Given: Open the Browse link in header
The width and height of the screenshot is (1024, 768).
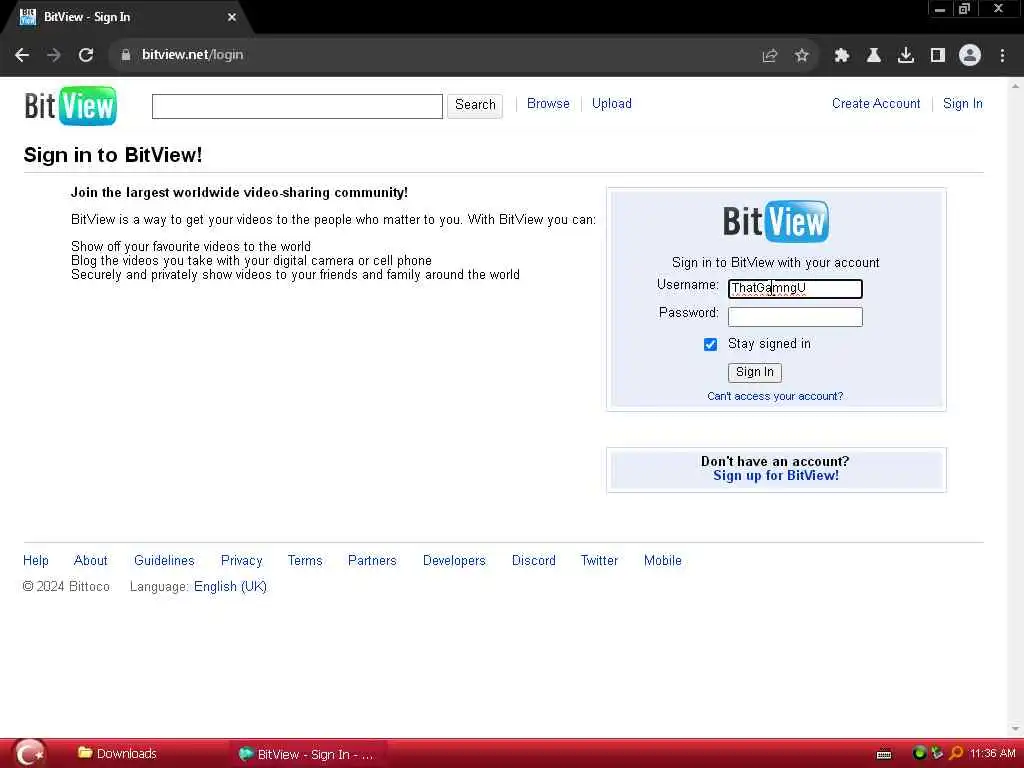Looking at the screenshot, I should click(x=548, y=104).
